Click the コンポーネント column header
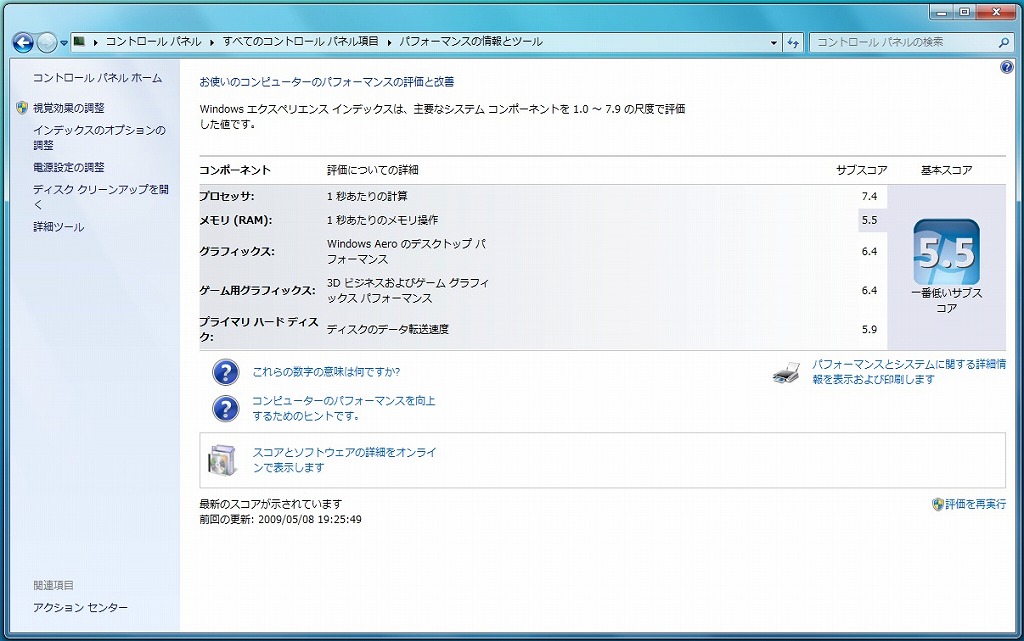1024x641 pixels. pyautogui.click(x=234, y=170)
